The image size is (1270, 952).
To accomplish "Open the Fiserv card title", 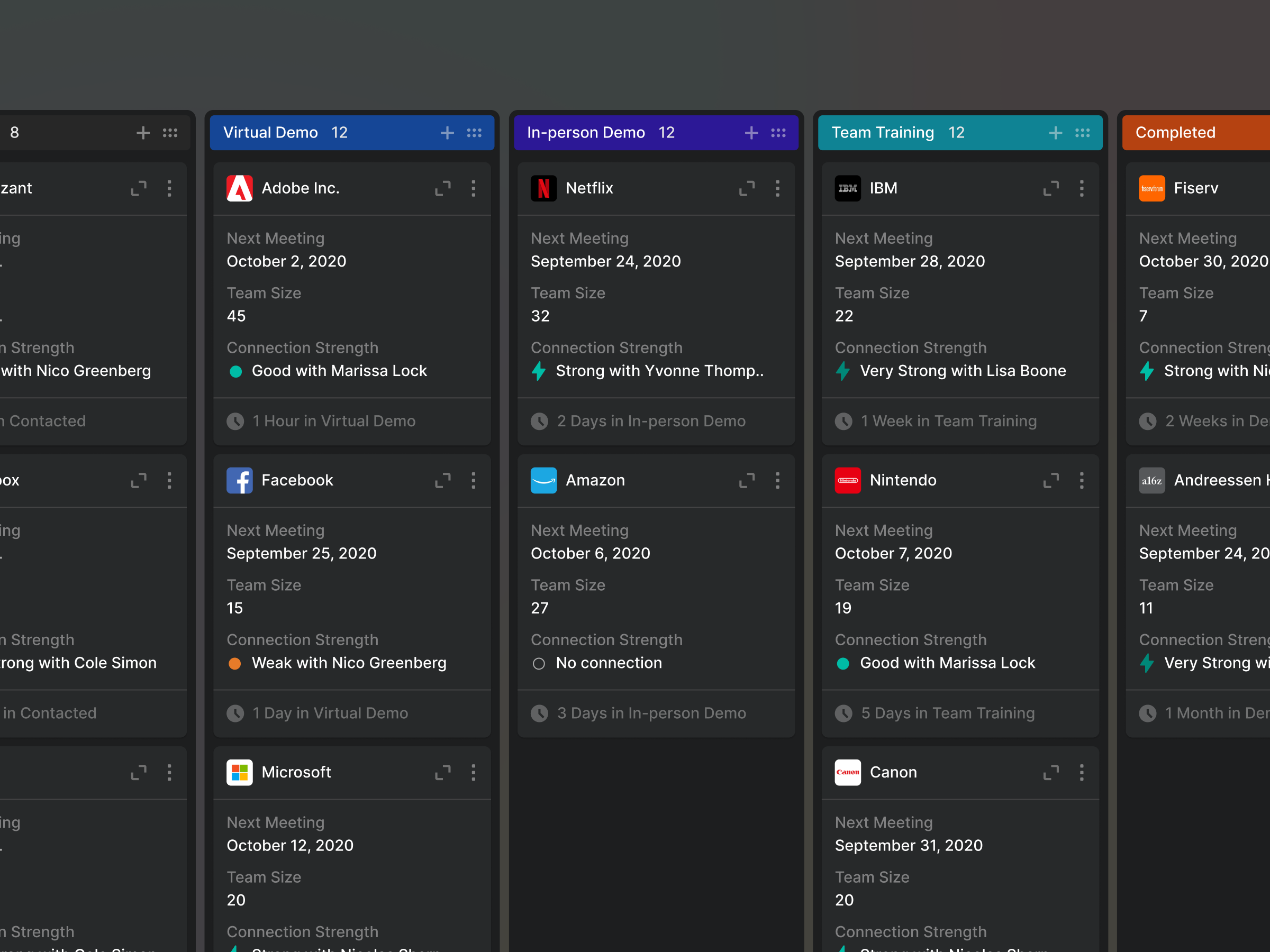I will (x=1196, y=188).
